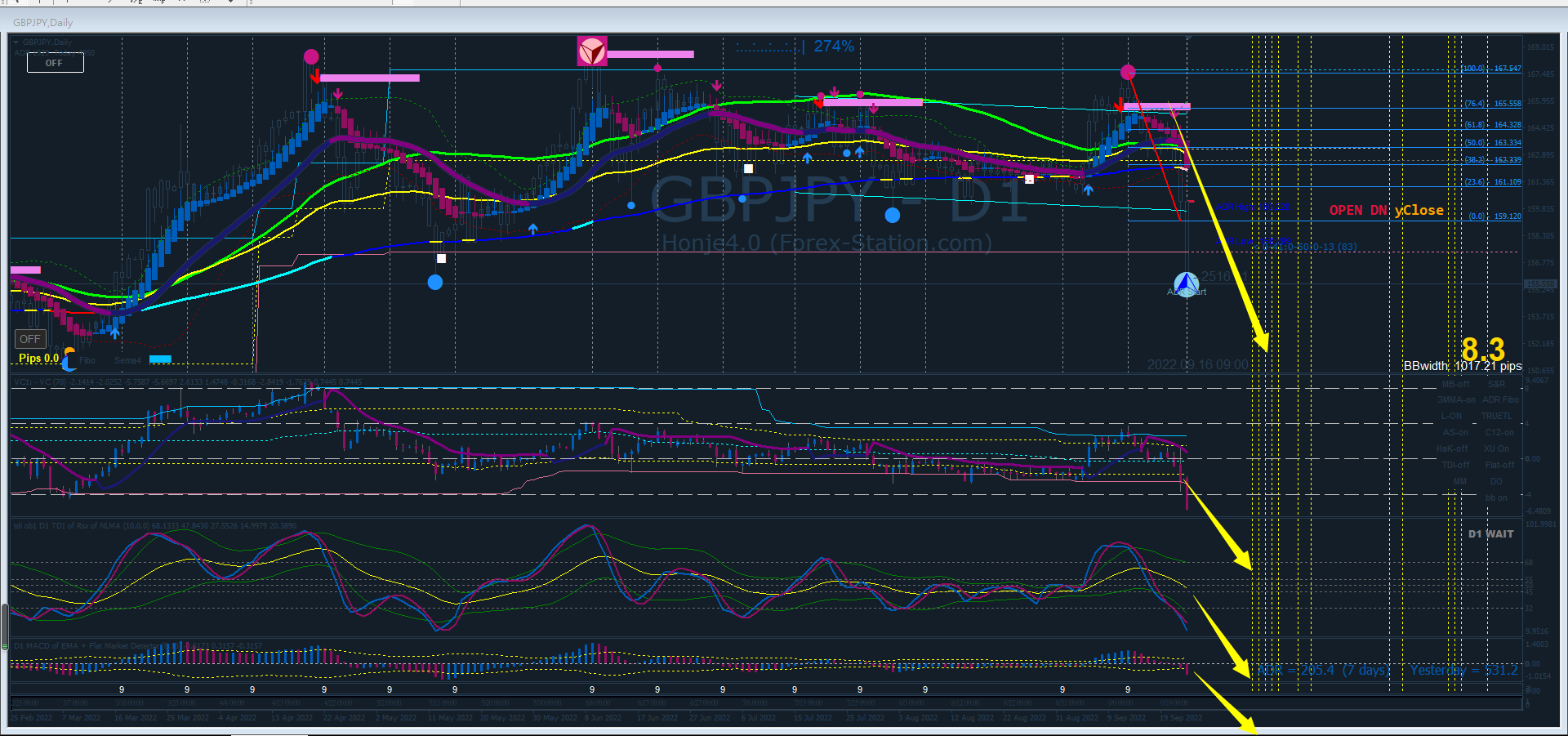Click the cyan color box beside Sema4
This screenshot has width=1568, height=736.
click(160, 359)
